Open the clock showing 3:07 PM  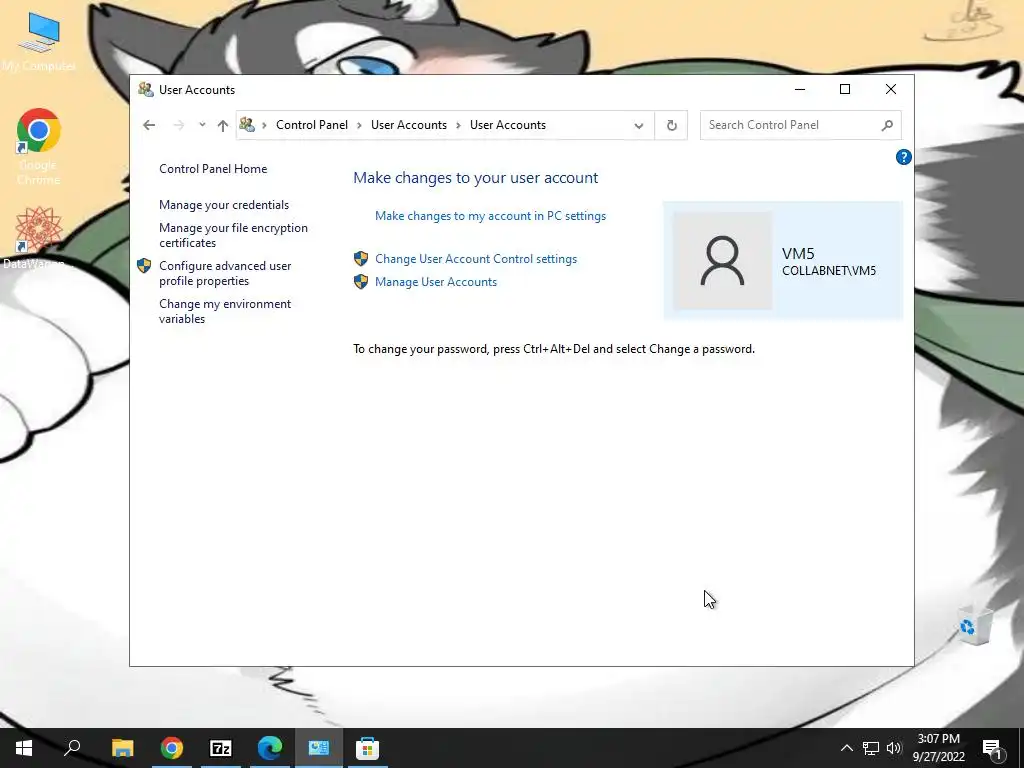pos(938,748)
